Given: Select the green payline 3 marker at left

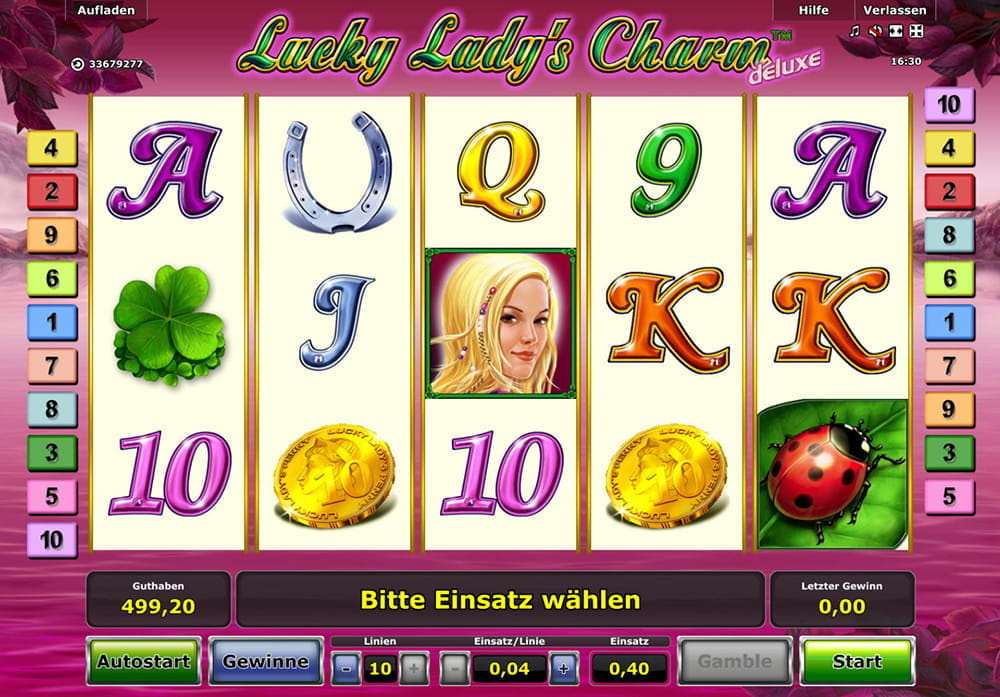Looking at the screenshot, I should pos(52,453).
